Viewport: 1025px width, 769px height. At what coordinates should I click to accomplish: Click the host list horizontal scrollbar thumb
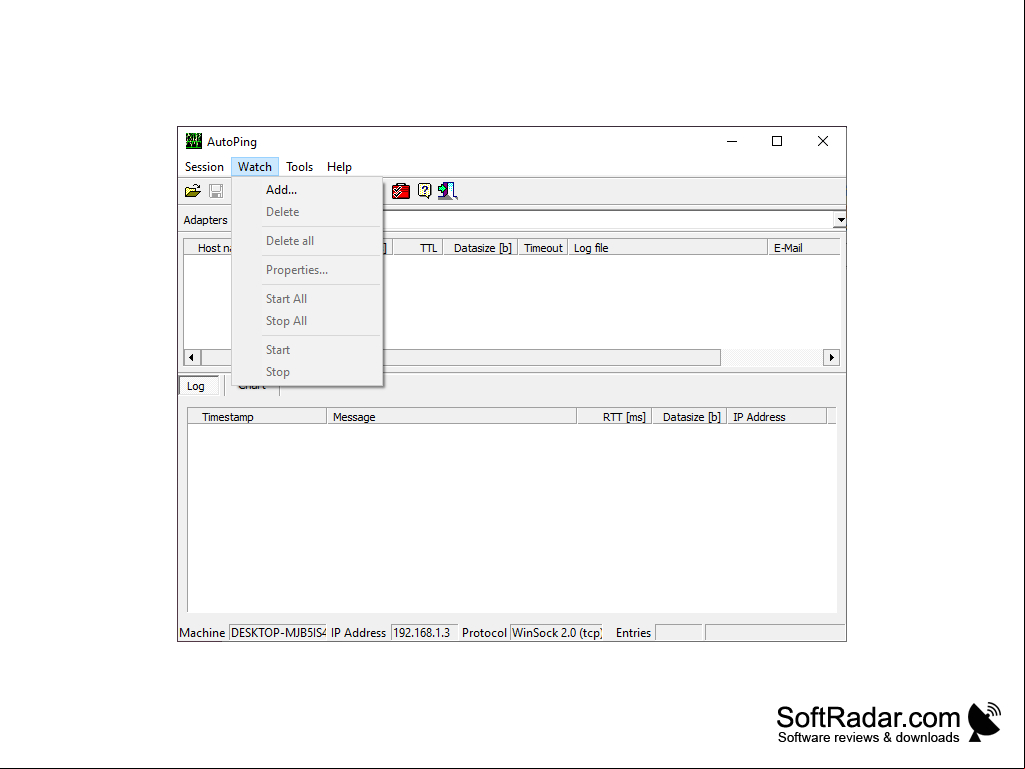click(x=551, y=358)
